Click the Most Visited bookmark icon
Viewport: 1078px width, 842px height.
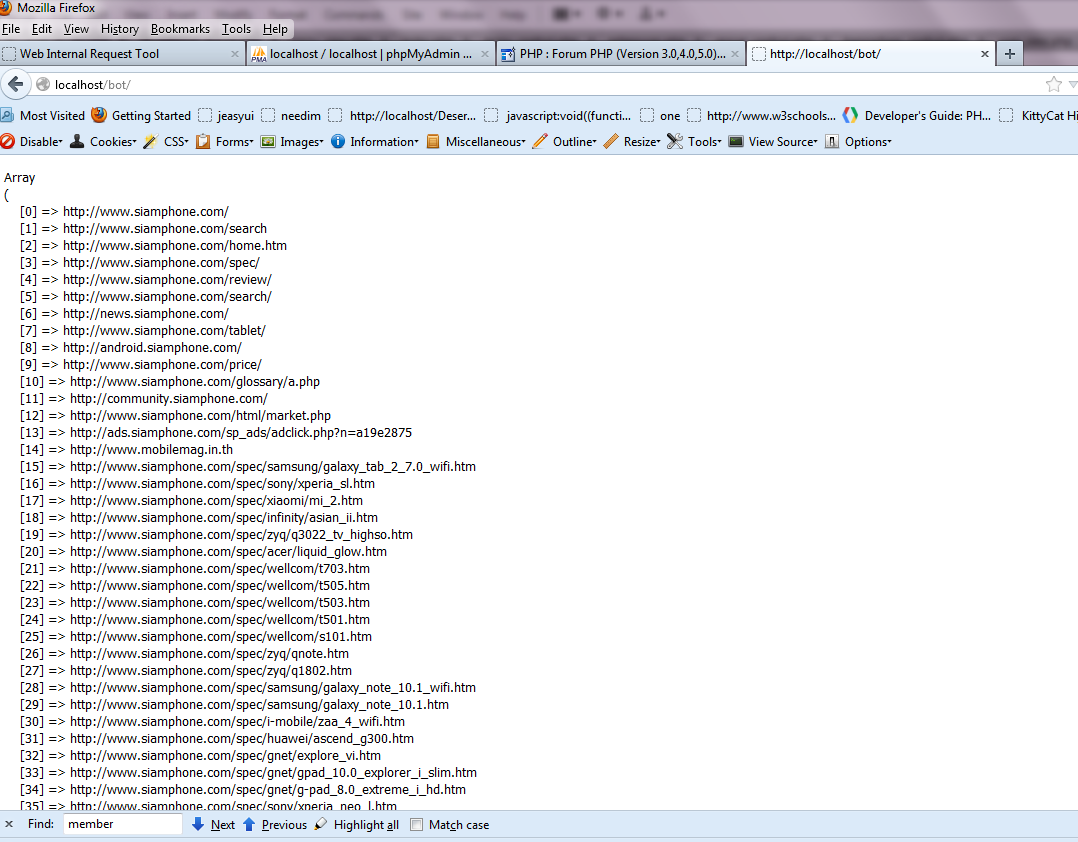click(x=7, y=115)
